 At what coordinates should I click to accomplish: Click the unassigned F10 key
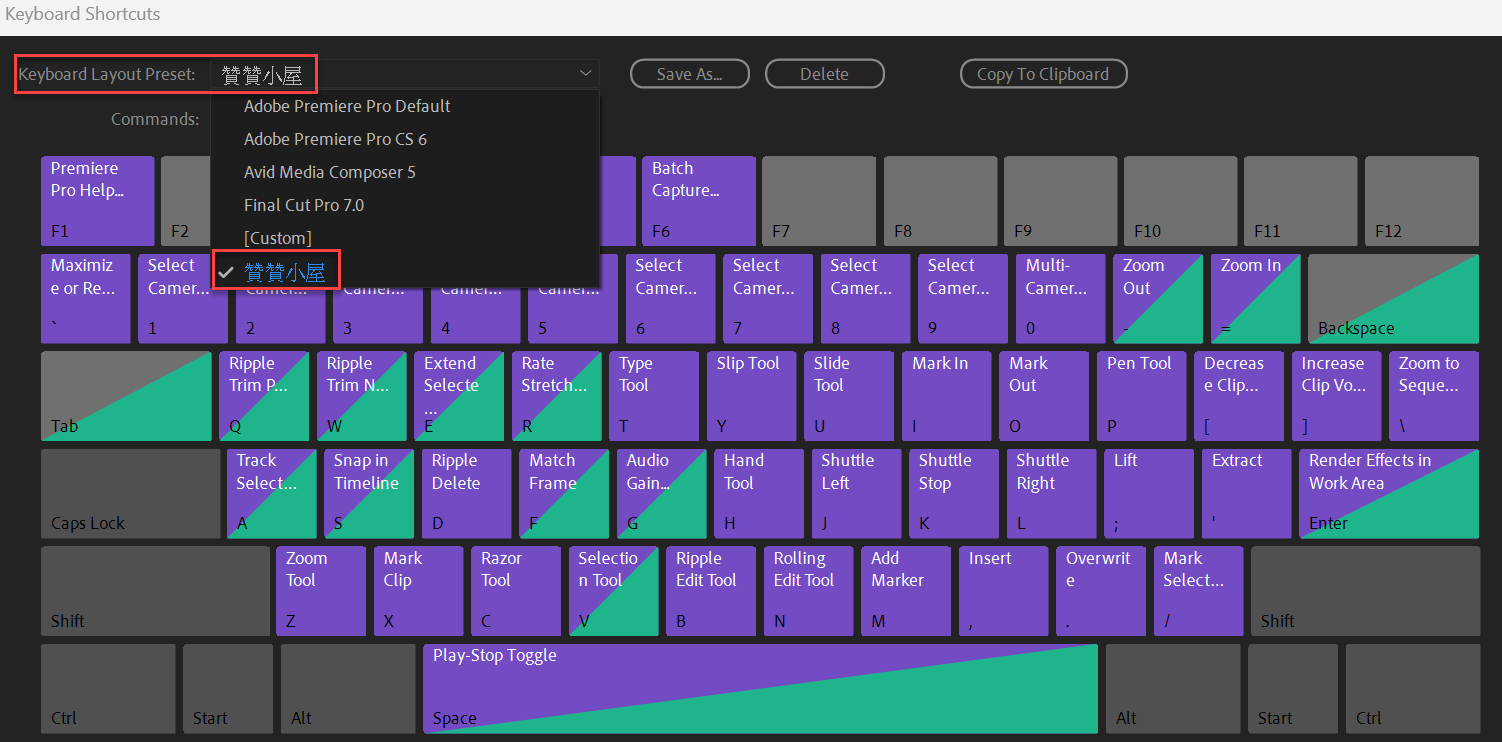[x=1180, y=201]
